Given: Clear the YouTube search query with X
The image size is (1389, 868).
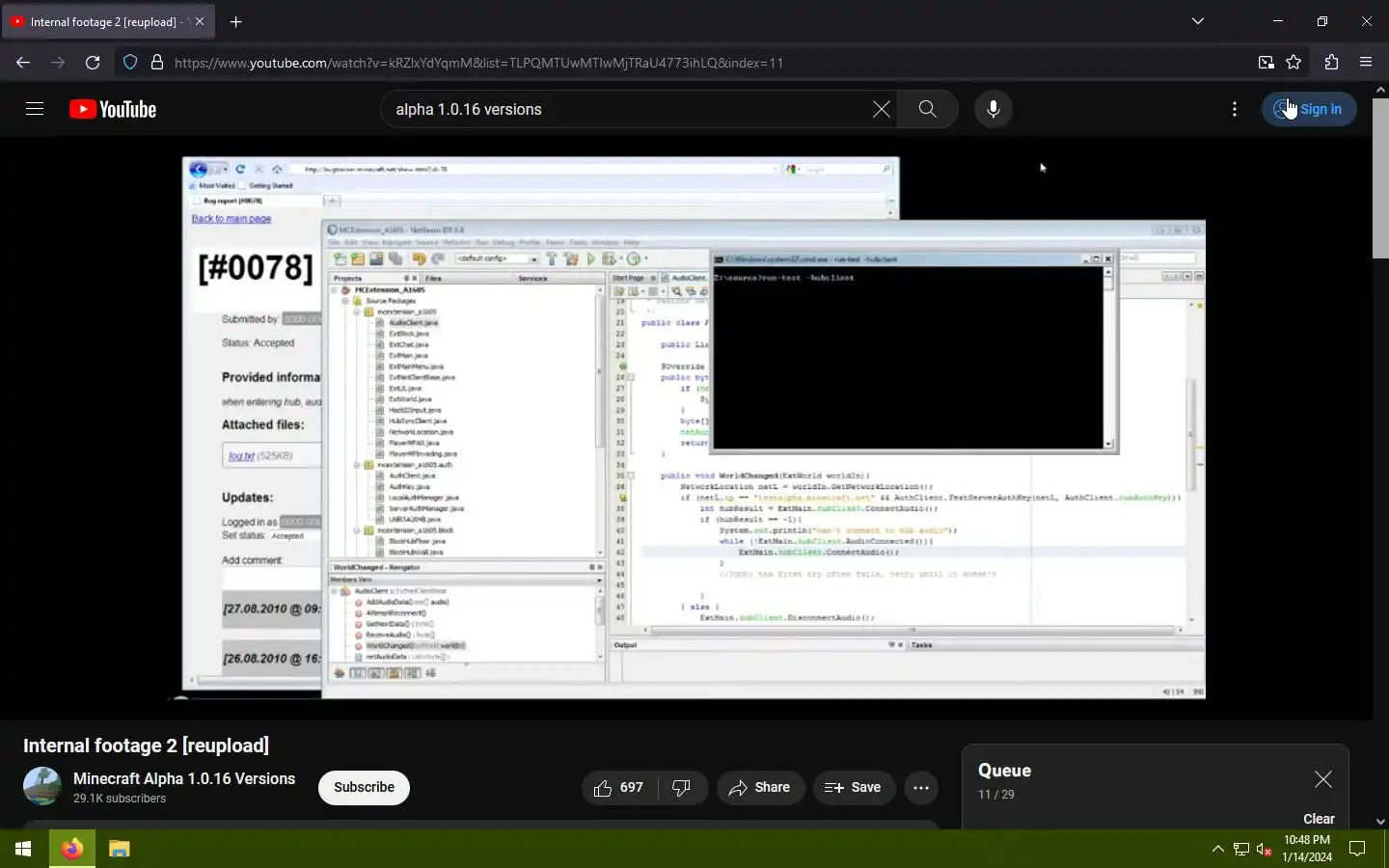Looking at the screenshot, I should [882, 109].
